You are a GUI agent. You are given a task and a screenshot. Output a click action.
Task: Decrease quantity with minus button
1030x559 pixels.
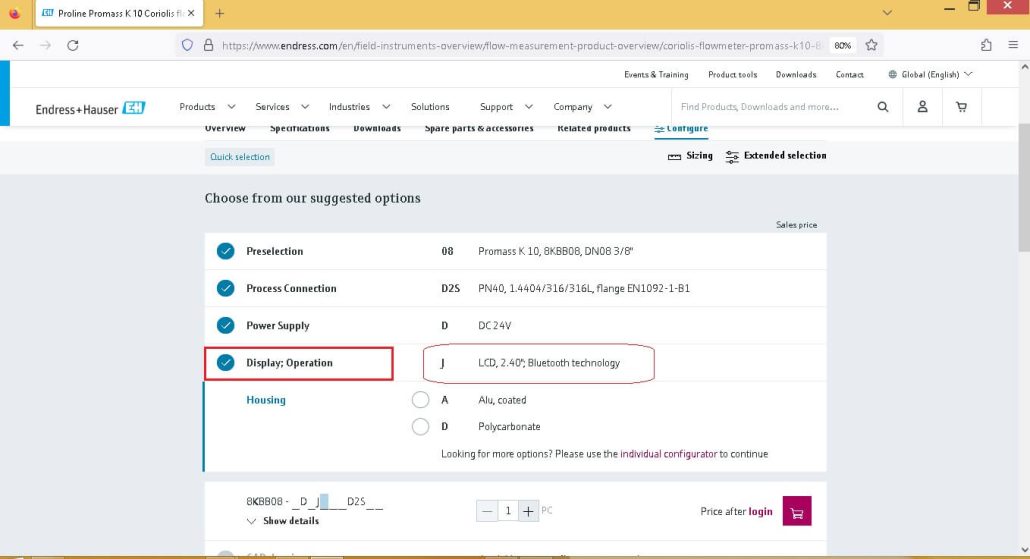pos(487,510)
